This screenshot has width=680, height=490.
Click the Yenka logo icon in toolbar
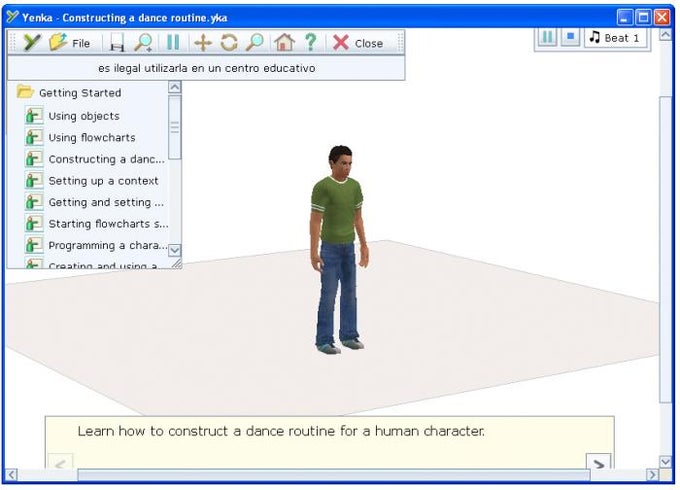[x=32, y=43]
